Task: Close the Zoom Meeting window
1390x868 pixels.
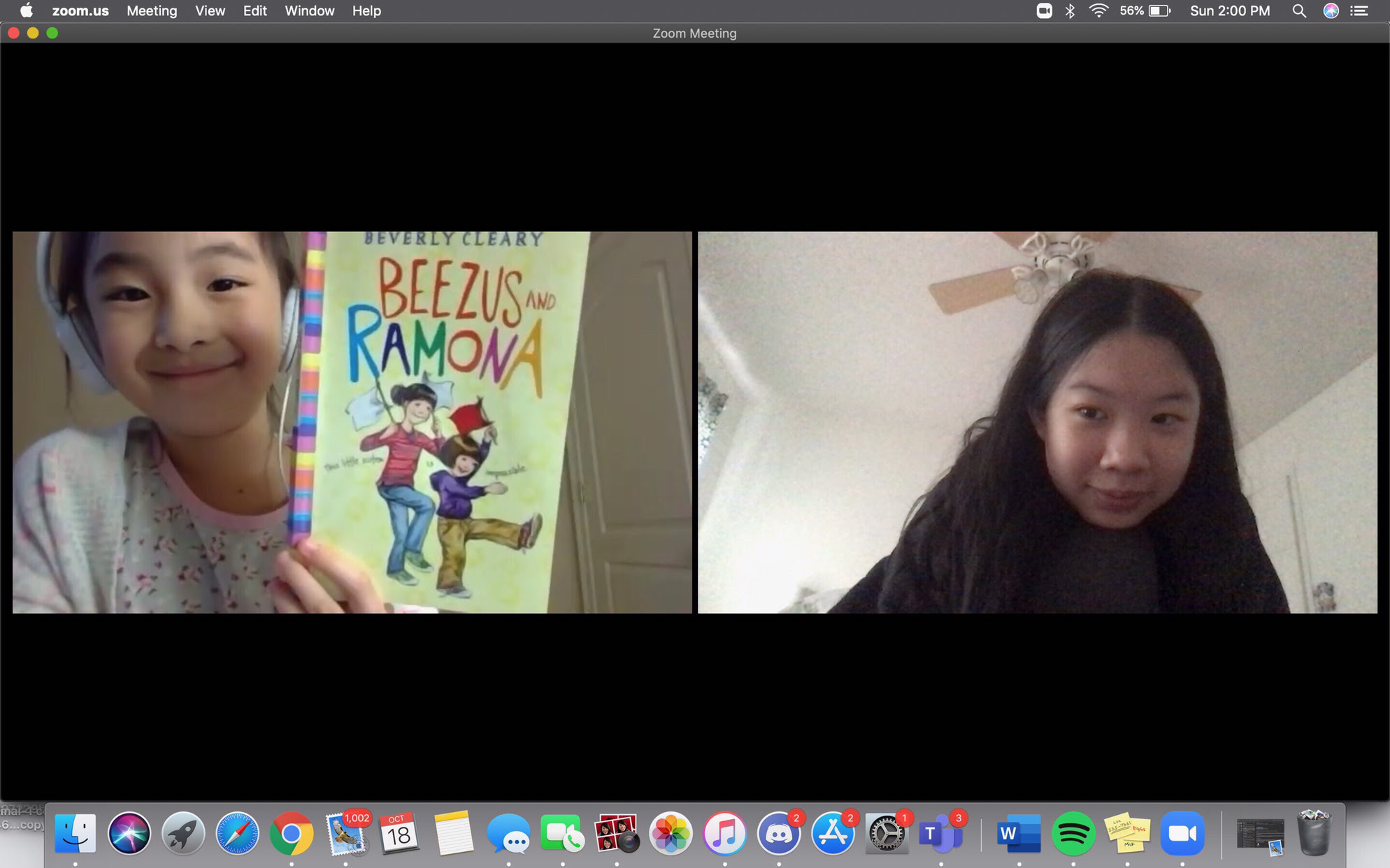Action: click(13, 33)
